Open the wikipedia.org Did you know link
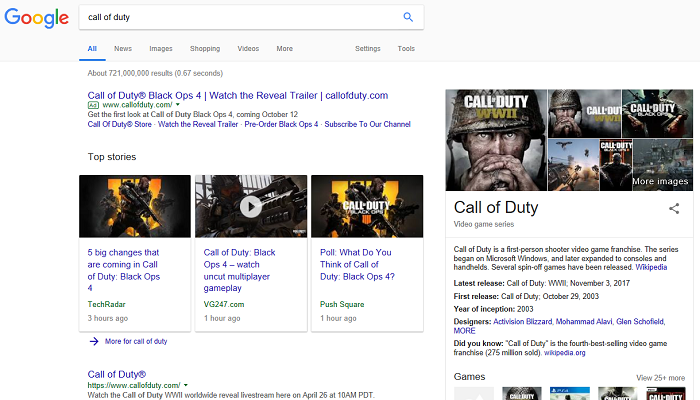 coord(564,353)
